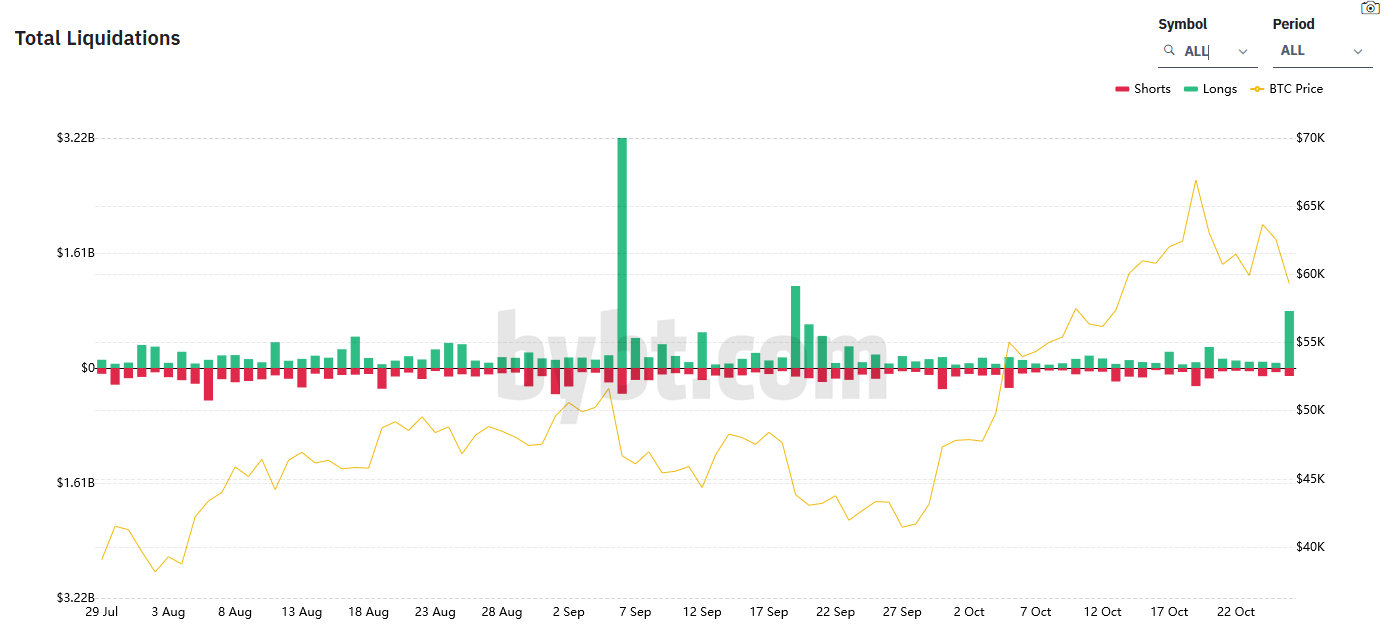Viewport: 1394px width, 643px height.
Task: Click the green Longs legend marker
Action: [x=1190, y=89]
